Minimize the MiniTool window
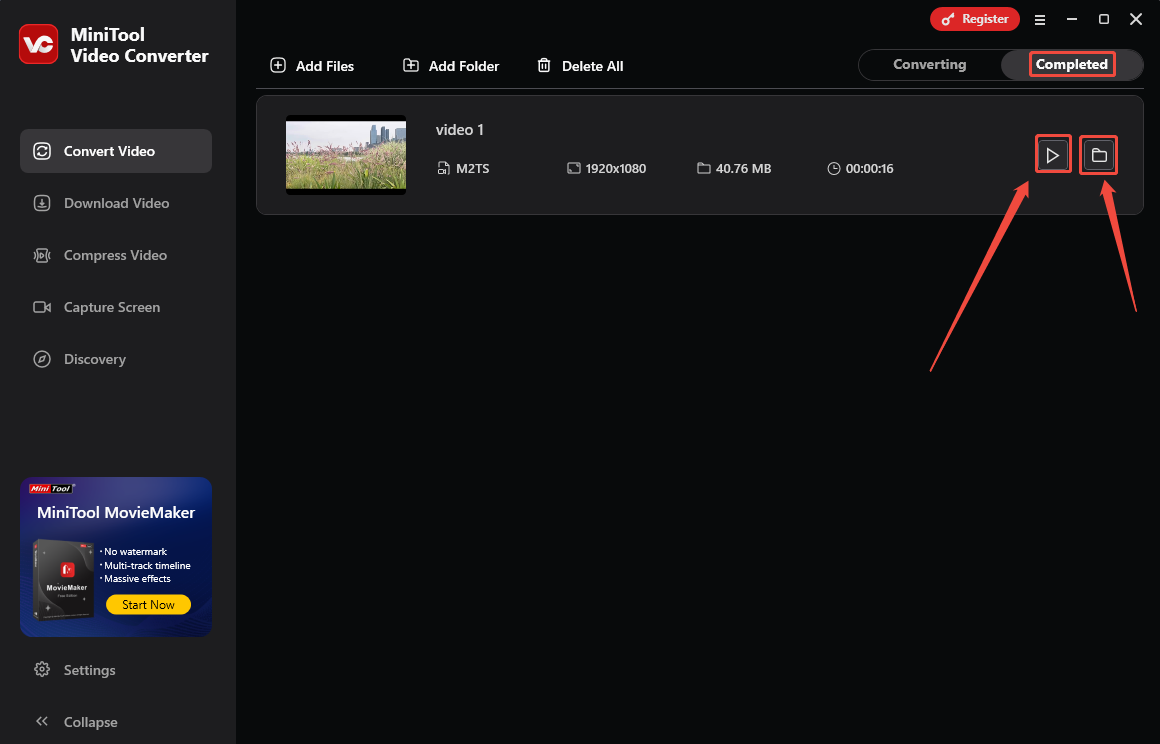 (1071, 19)
